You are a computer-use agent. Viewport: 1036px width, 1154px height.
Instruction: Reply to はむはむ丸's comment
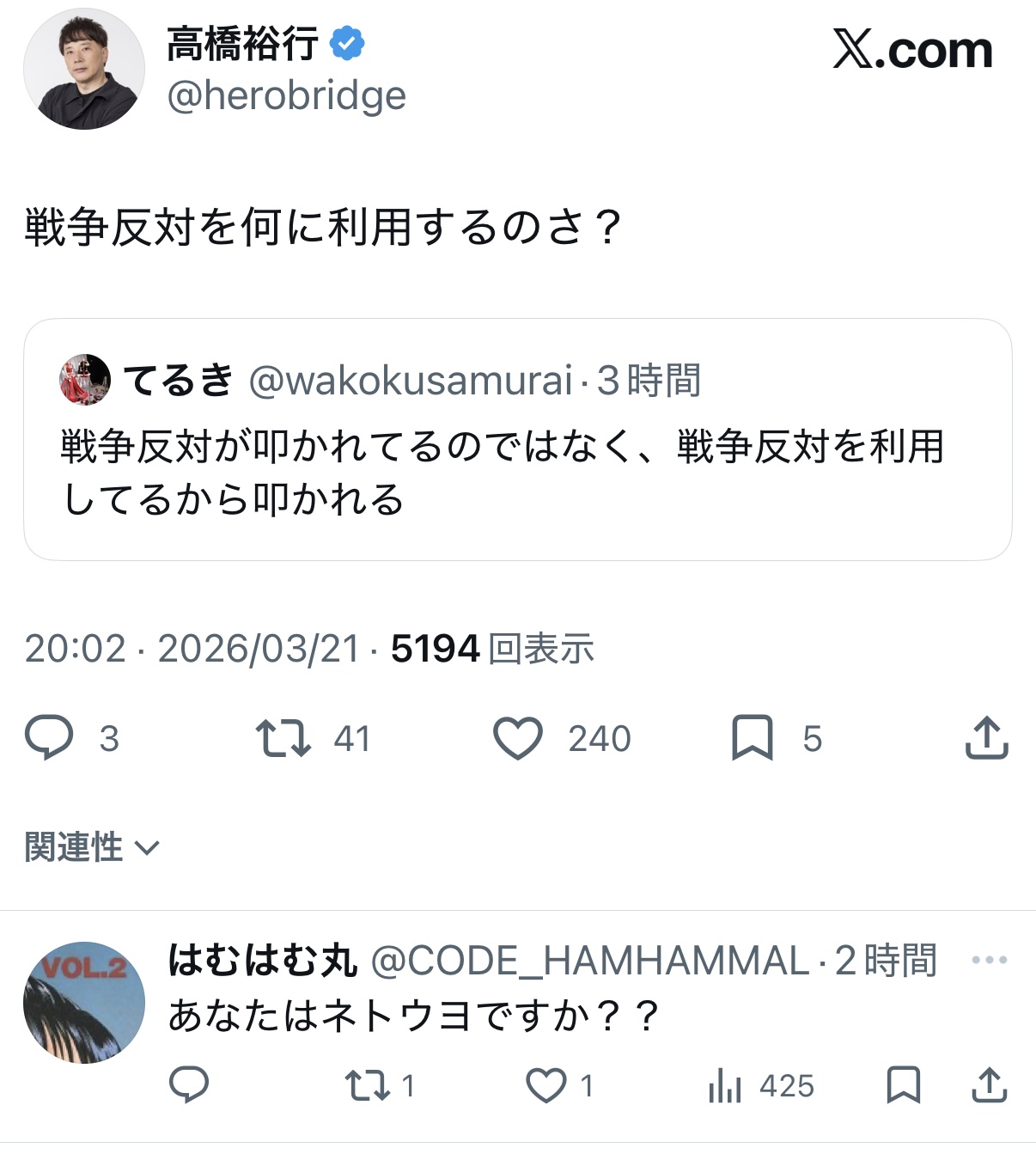pyautogui.click(x=189, y=1085)
